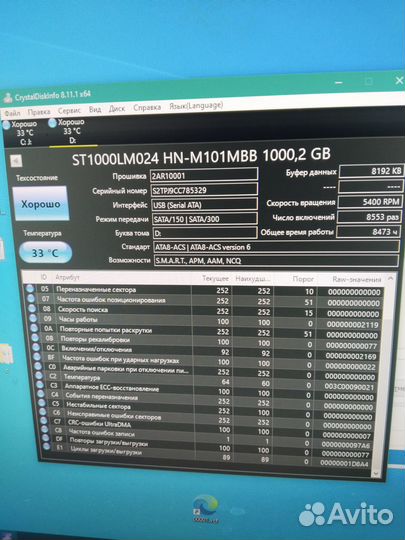This screenshot has height=540, width=405.
Task: Select the Переназначенные сектора row
Action: tap(204, 290)
